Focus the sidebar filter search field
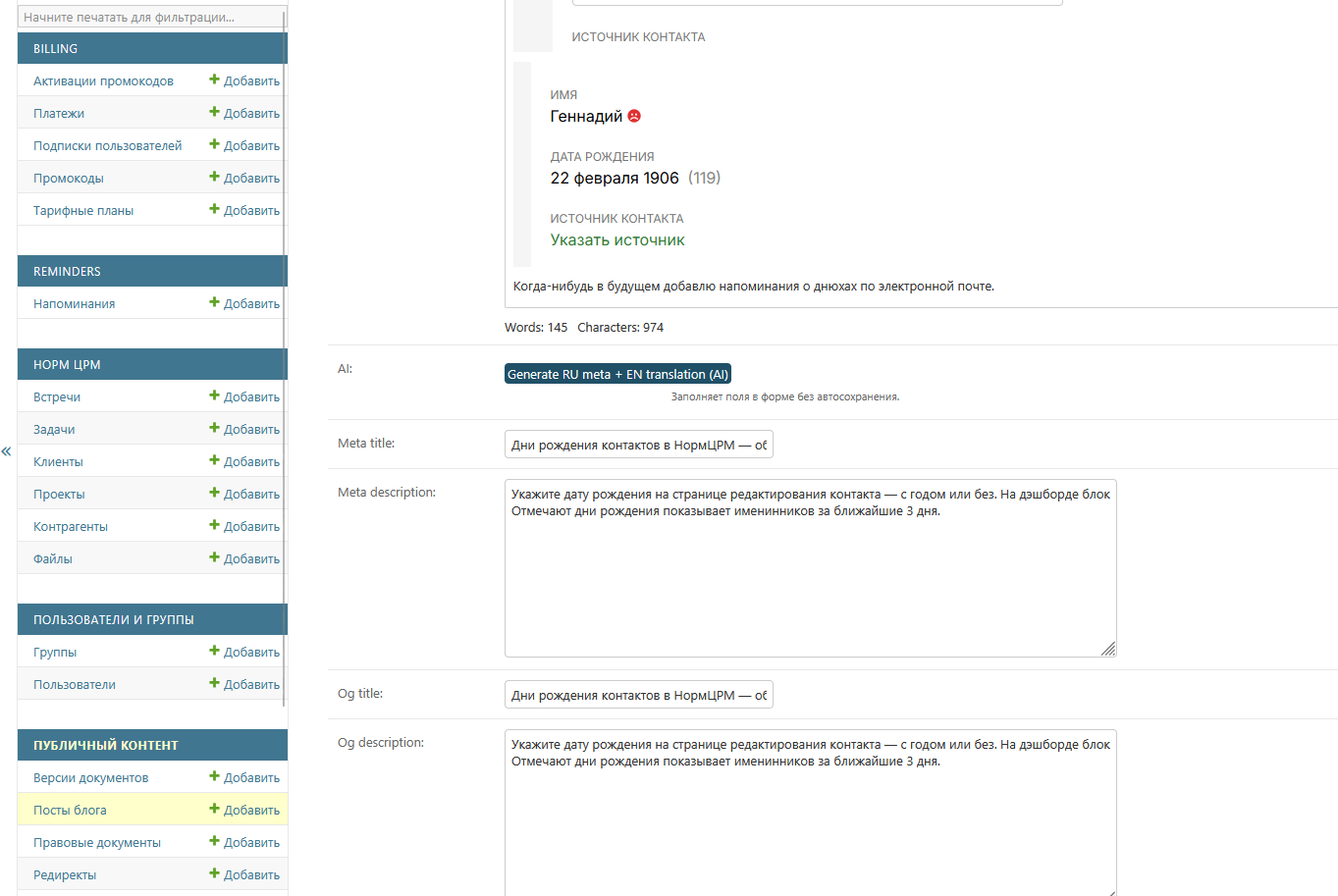This screenshot has width=1338, height=896. coord(147,18)
